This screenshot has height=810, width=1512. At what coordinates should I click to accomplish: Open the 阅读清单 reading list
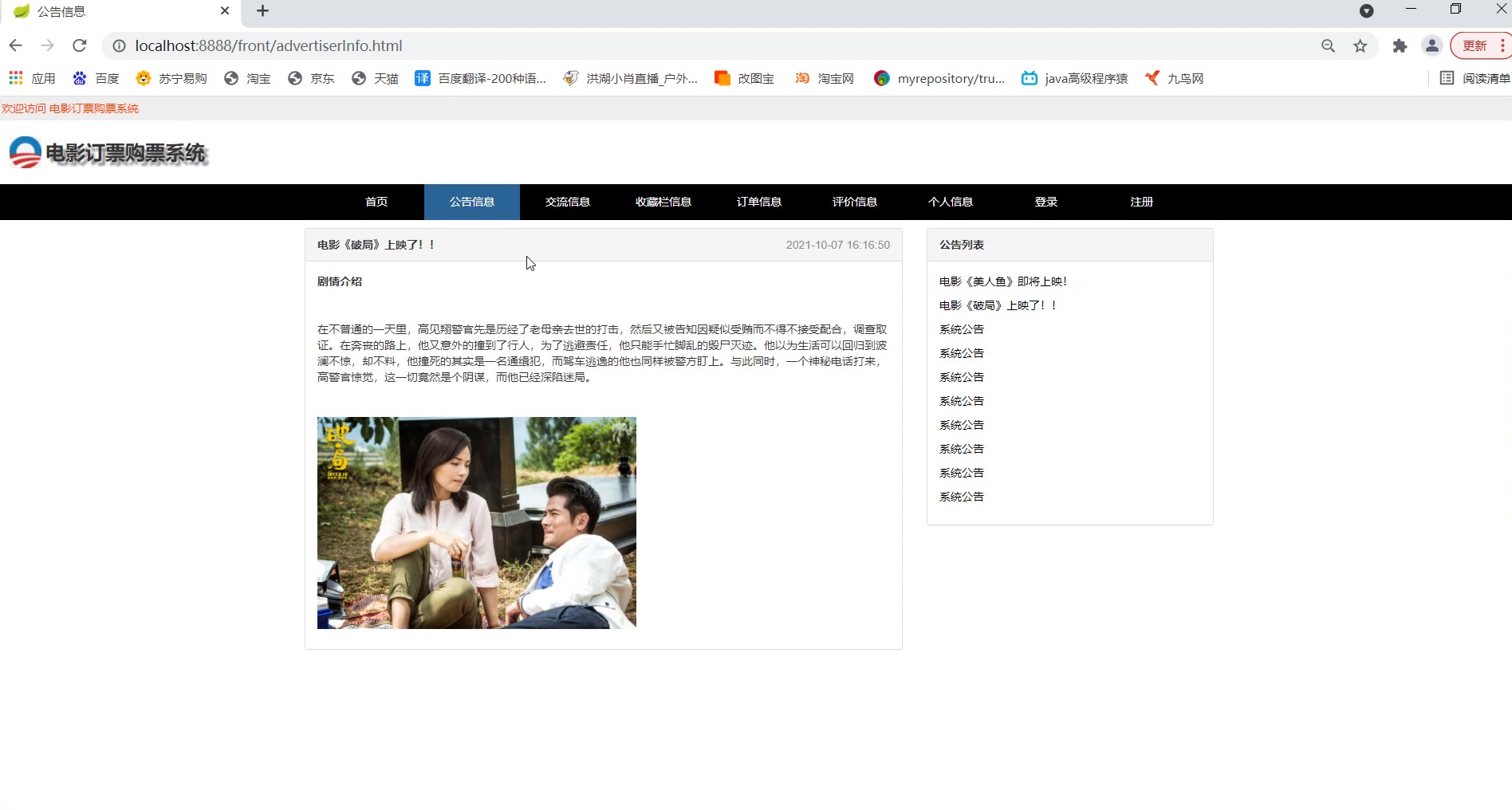click(x=1475, y=78)
